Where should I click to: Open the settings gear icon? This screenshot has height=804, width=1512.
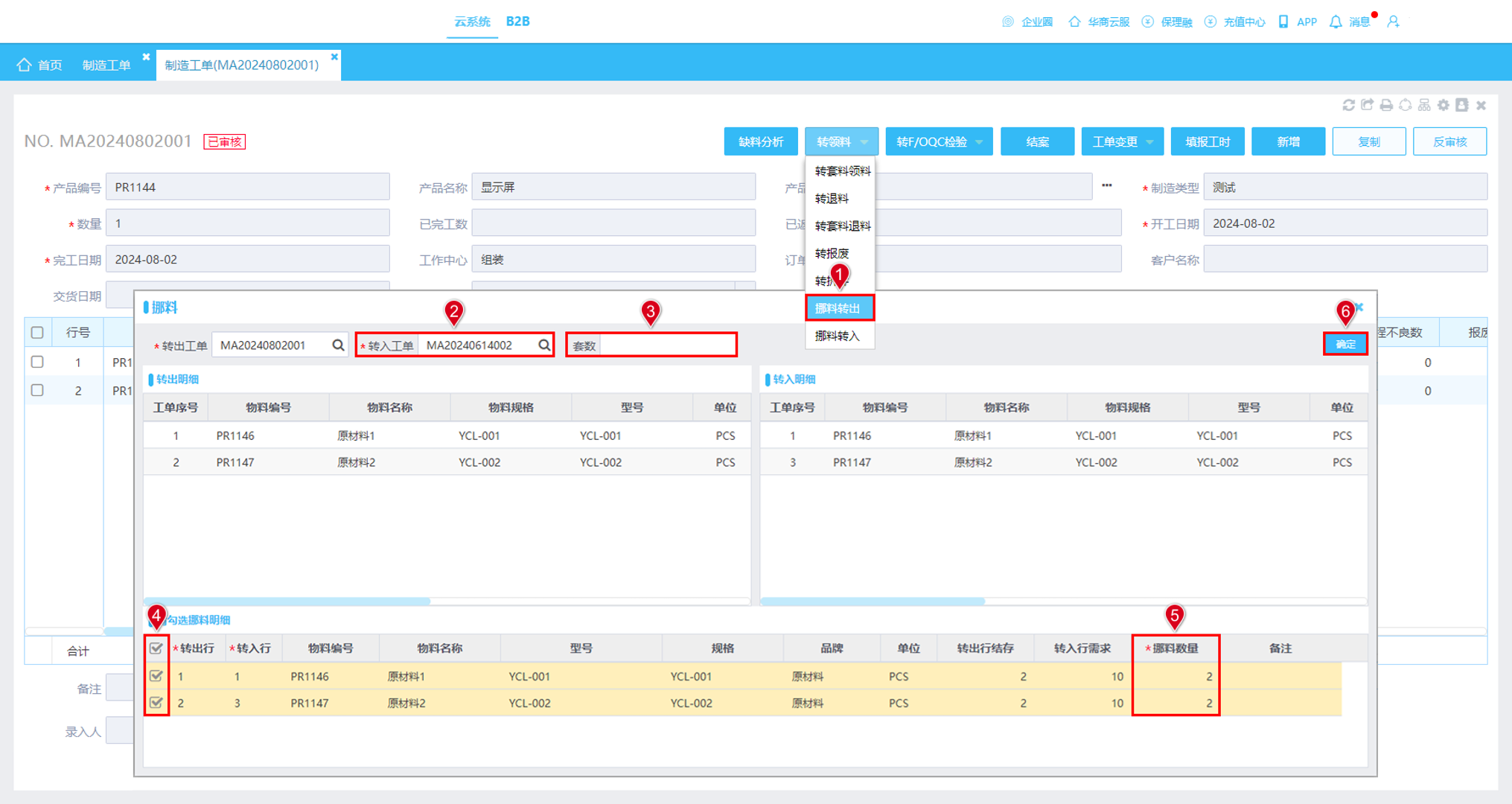click(1444, 105)
